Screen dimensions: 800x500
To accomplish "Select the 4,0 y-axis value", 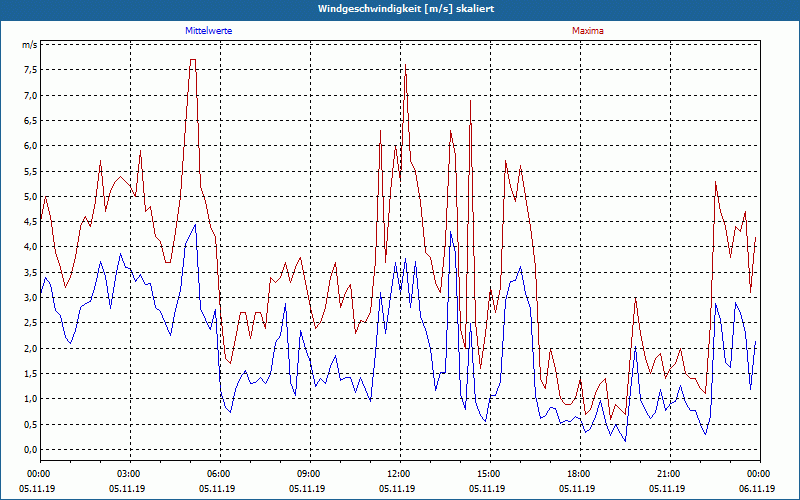I will (x=31, y=247).
